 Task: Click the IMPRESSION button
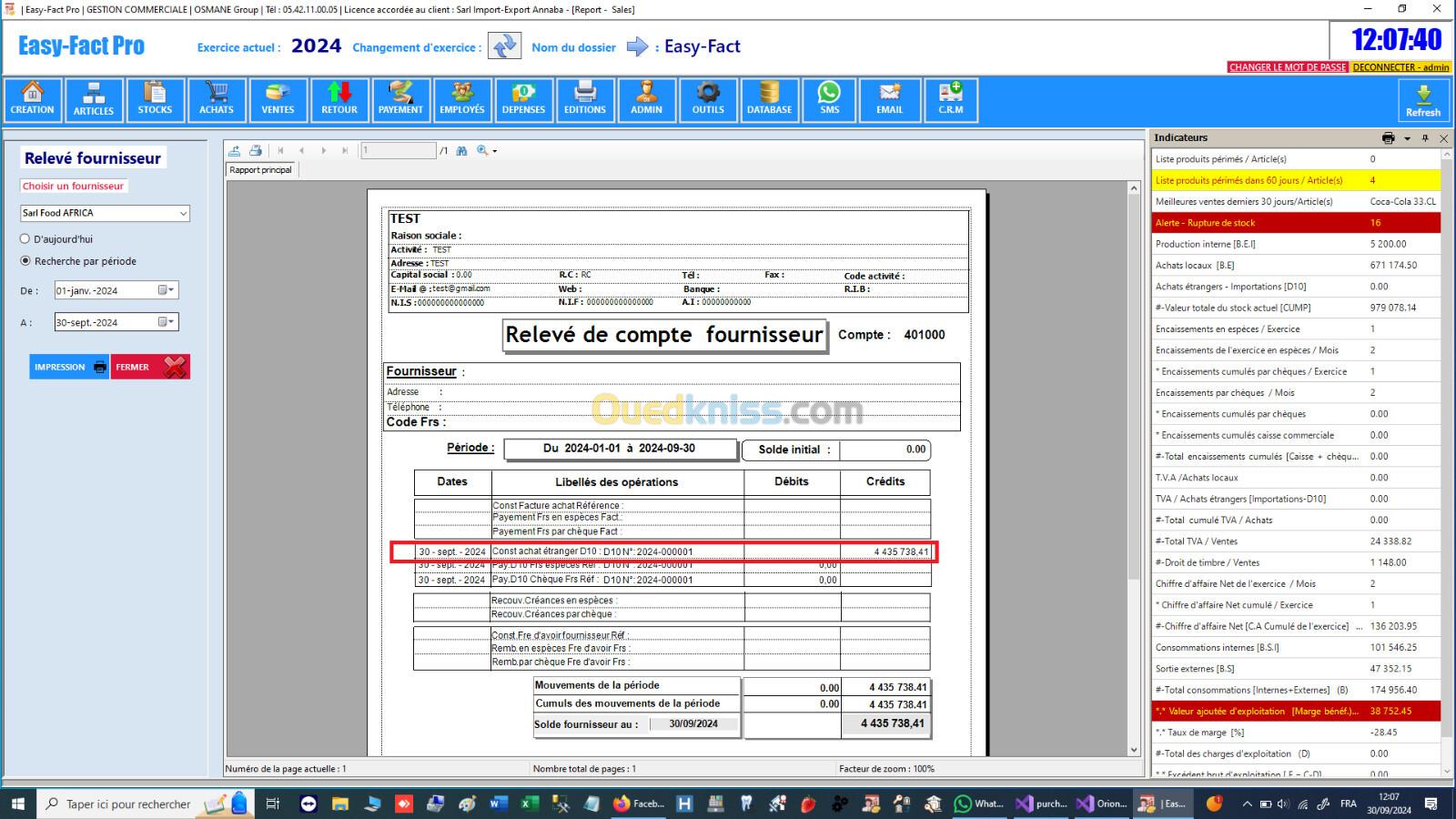[x=69, y=367]
